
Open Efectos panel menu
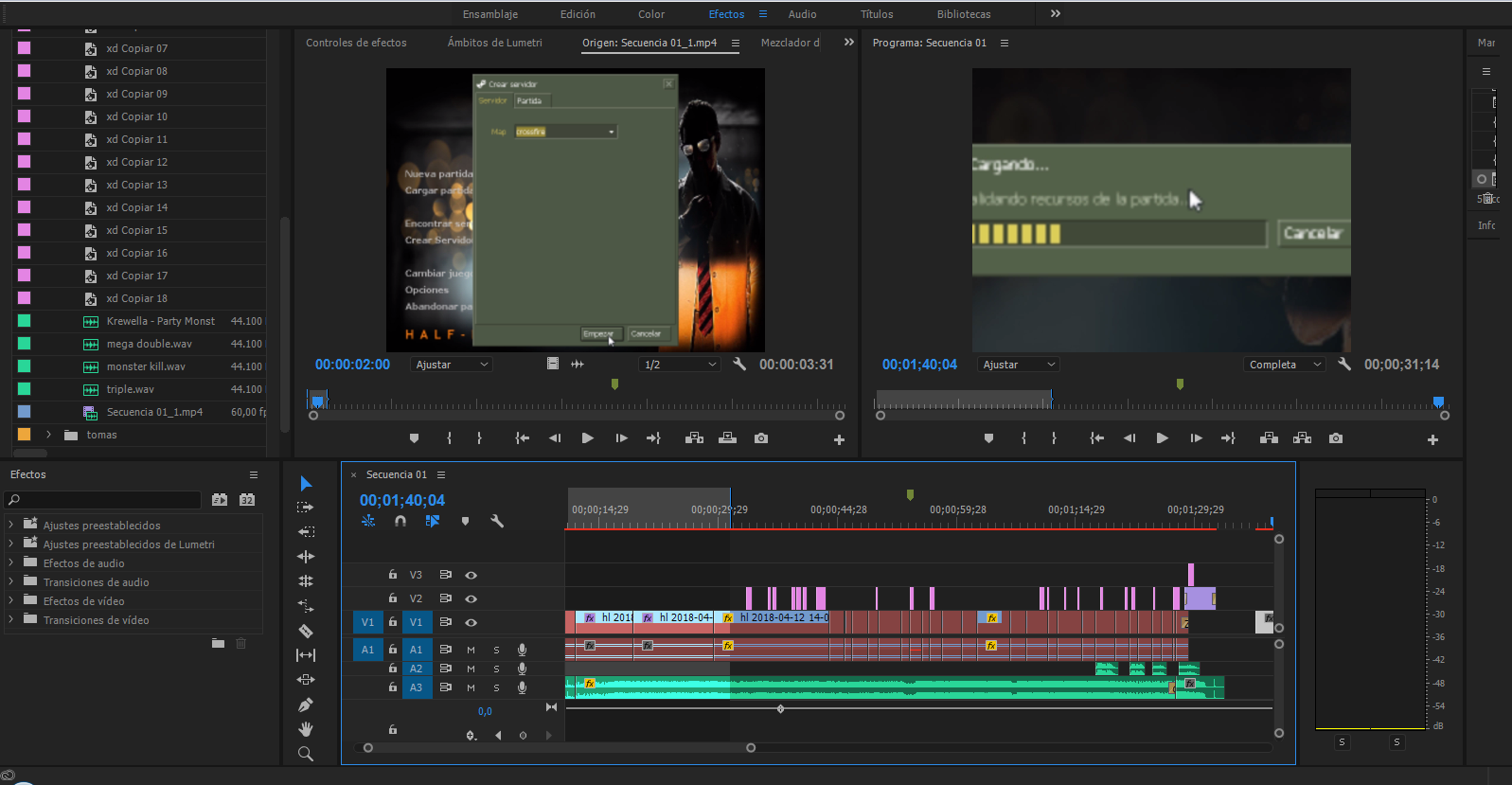254,474
